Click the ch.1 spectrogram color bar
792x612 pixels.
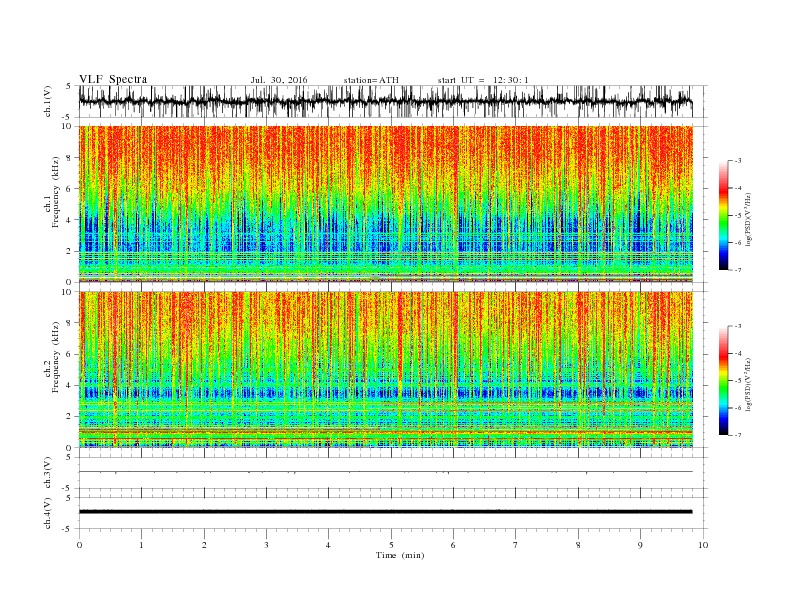pos(723,215)
